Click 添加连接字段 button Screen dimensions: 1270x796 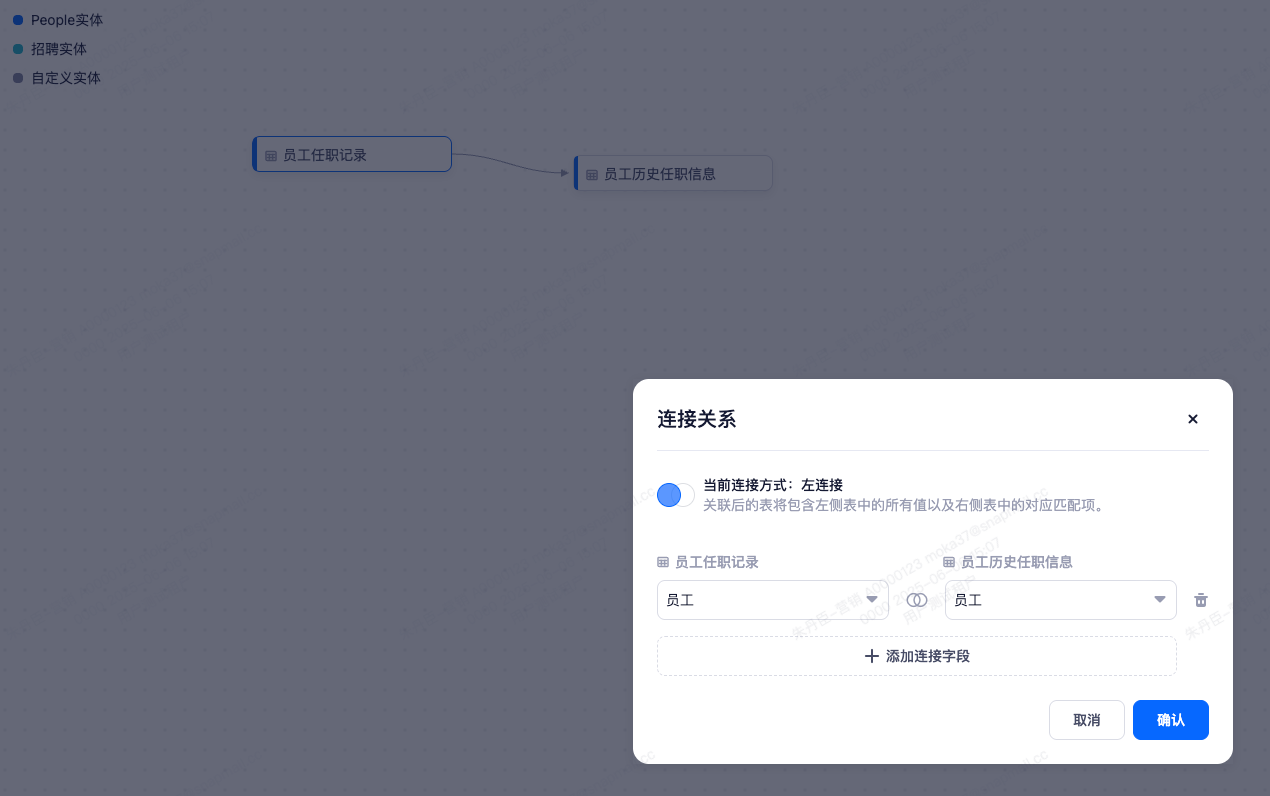[x=917, y=656]
